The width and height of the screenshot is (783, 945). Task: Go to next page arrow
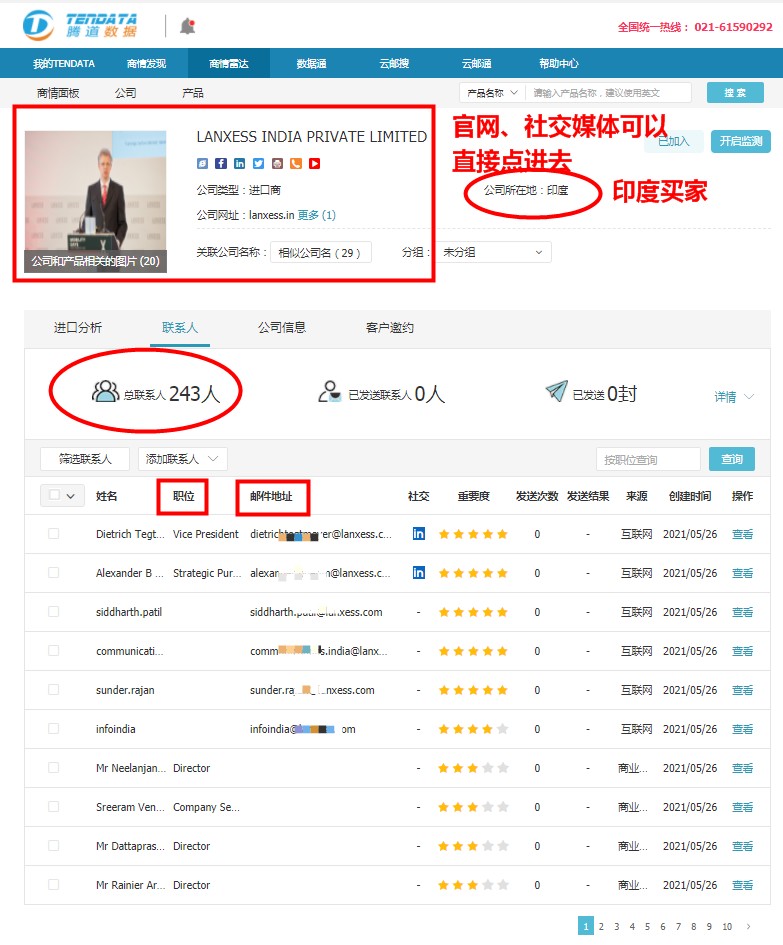point(749,926)
